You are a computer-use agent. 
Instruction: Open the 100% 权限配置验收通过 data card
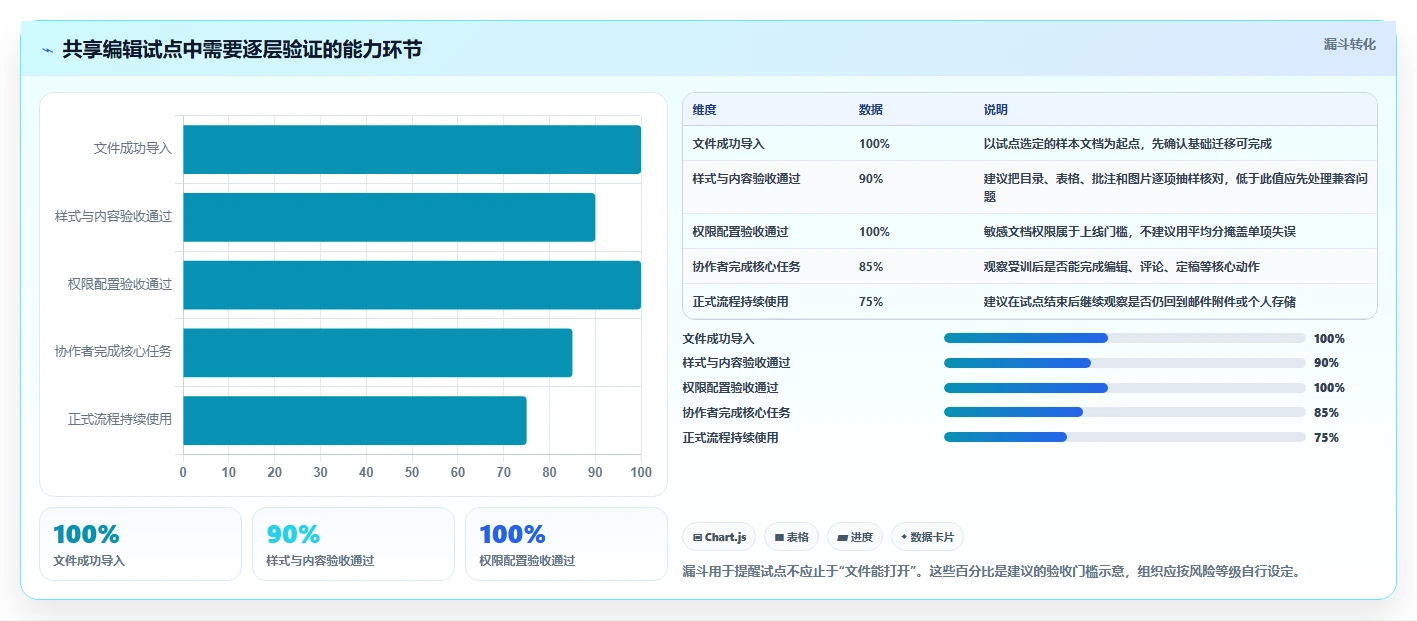tap(566, 544)
